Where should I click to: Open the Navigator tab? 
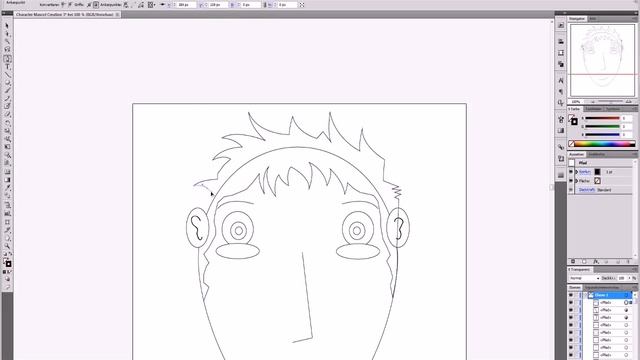click(x=577, y=19)
